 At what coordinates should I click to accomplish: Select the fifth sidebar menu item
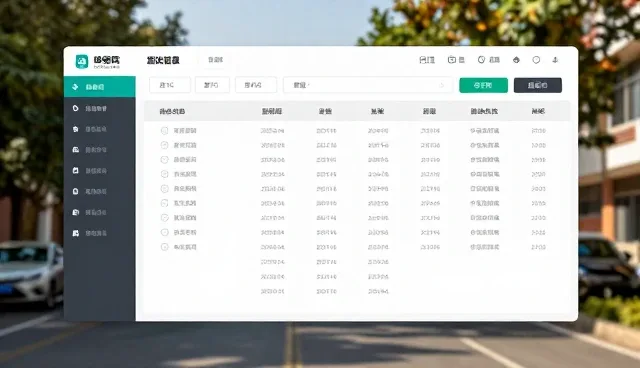100,171
